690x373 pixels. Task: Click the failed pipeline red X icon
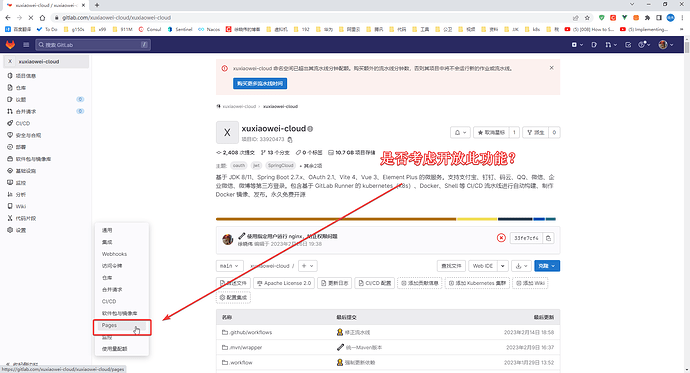click(x=501, y=238)
